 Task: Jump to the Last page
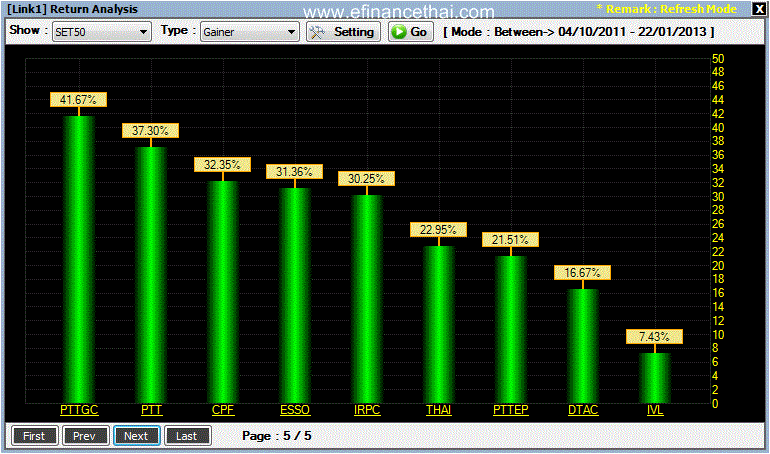tap(188, 436)
